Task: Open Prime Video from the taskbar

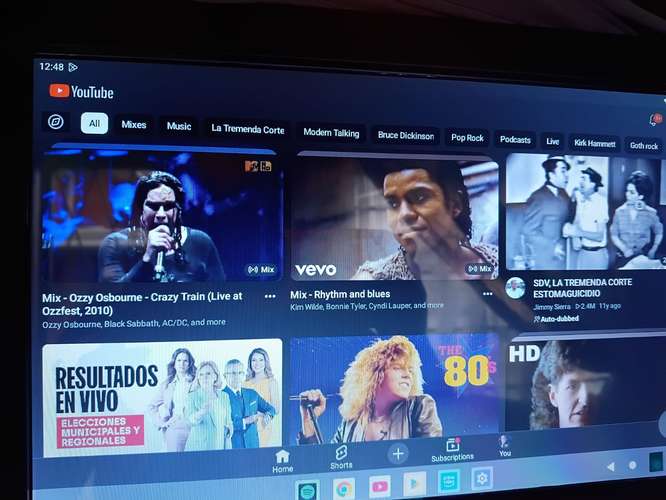Action: (x=449, y=481)
